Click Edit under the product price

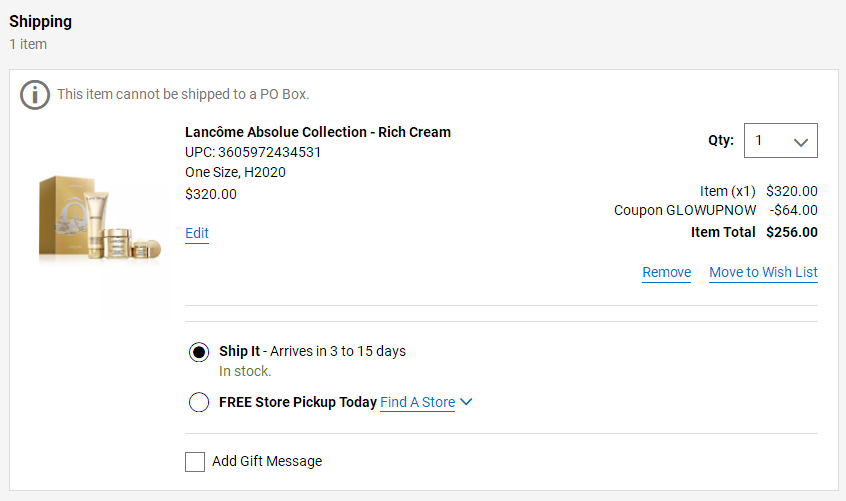point(197,234)
